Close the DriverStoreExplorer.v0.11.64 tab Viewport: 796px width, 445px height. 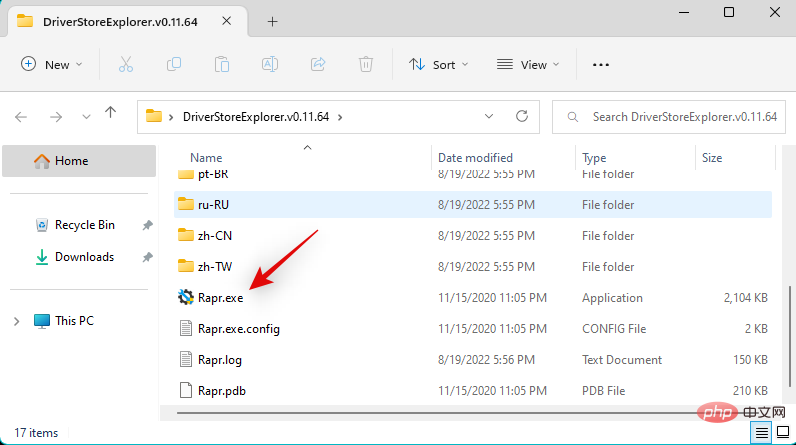(x=226, y=21)
